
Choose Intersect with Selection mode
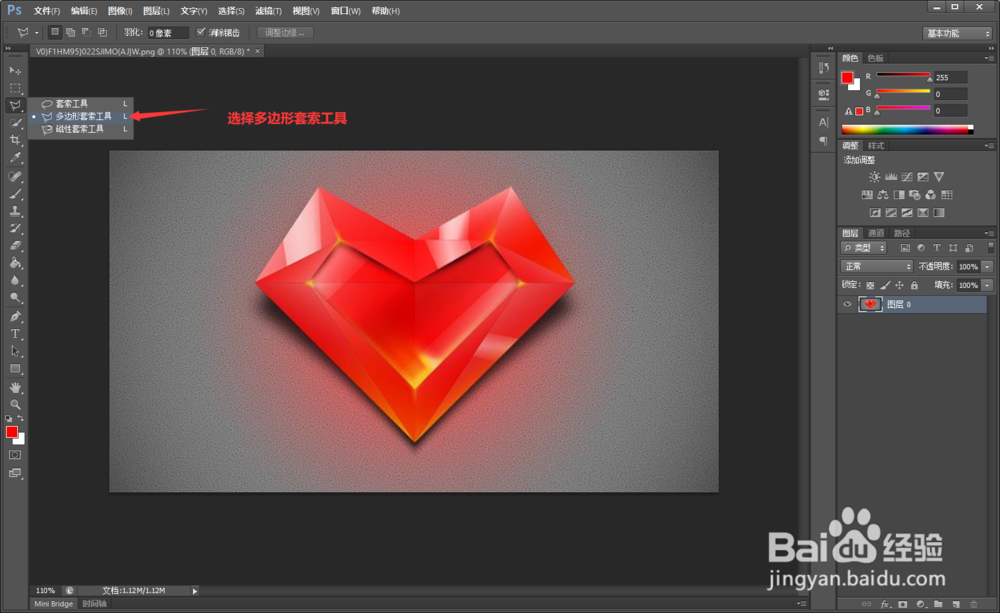click(103, 32)
